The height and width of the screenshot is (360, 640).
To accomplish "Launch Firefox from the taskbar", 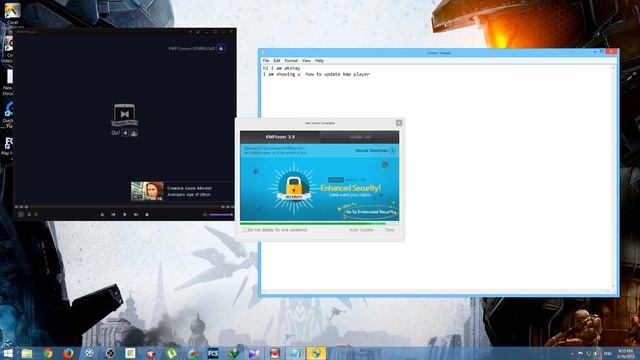I will [69, 353].
